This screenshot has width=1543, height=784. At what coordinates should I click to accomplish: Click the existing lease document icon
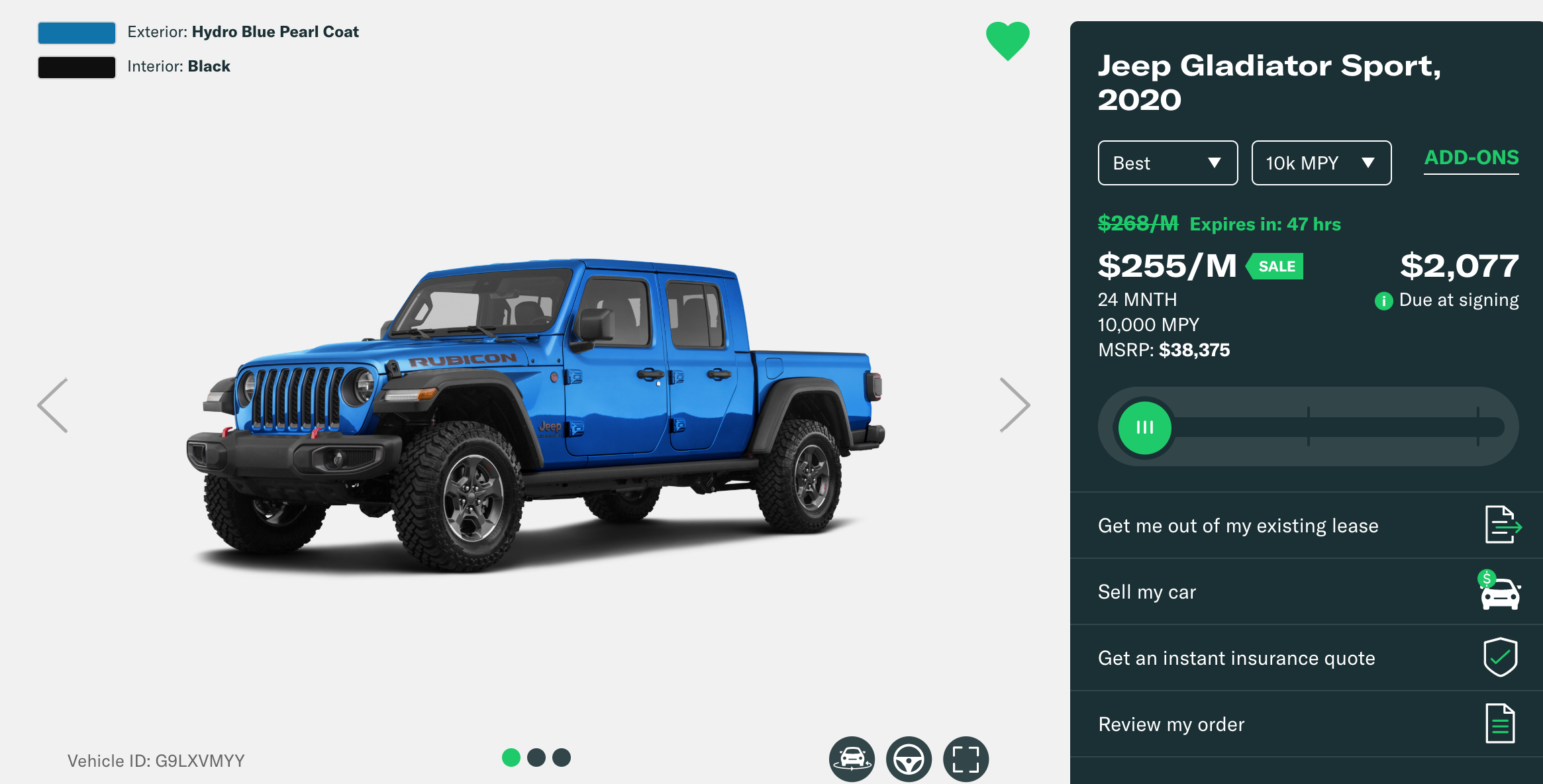pos(1503,524)
